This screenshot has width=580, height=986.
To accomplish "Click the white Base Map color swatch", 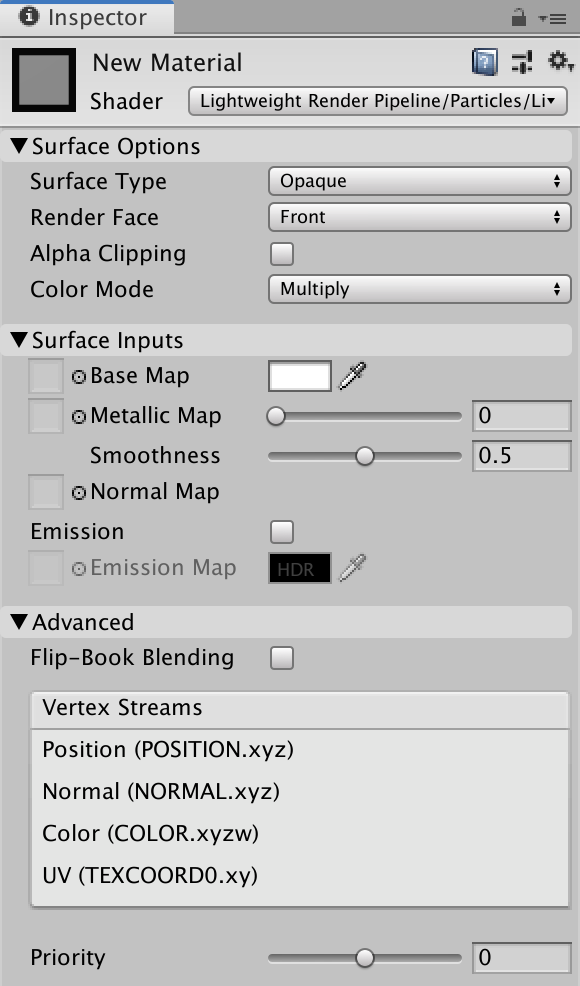I will pos(300,375).
